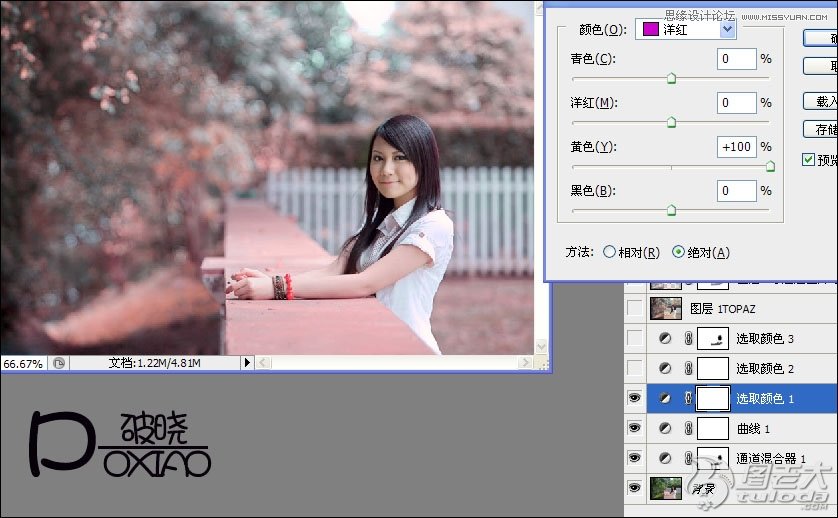Viewport: 838px width, 518px height.
Task: Click the 黑色(B) slider handle
Action: (x=671, y=210)
